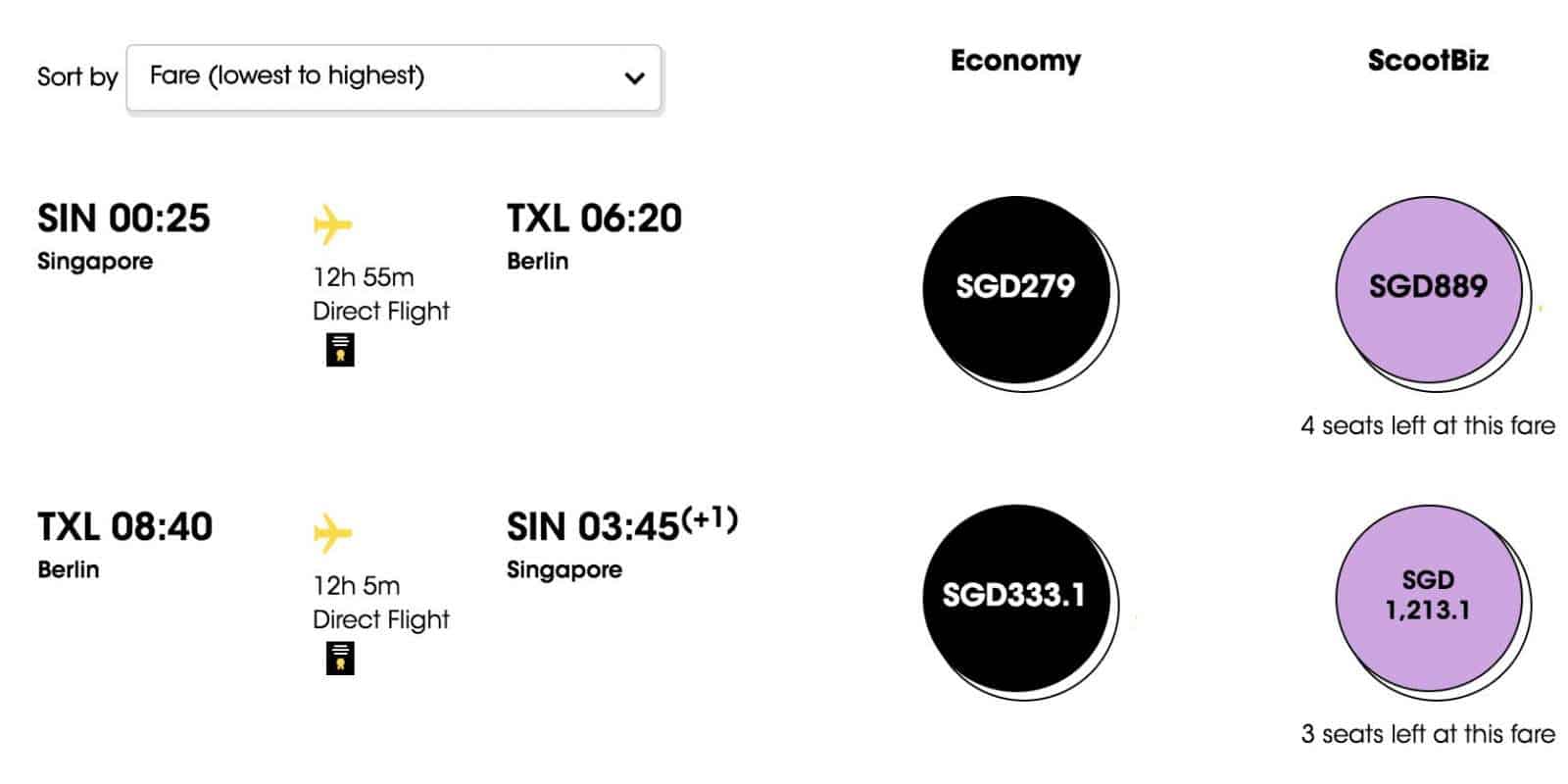This screenshot has height=784, width=1568.
Task: Click the SIN 03:45 (+1) arrival time
Action: tap(621, 526)
